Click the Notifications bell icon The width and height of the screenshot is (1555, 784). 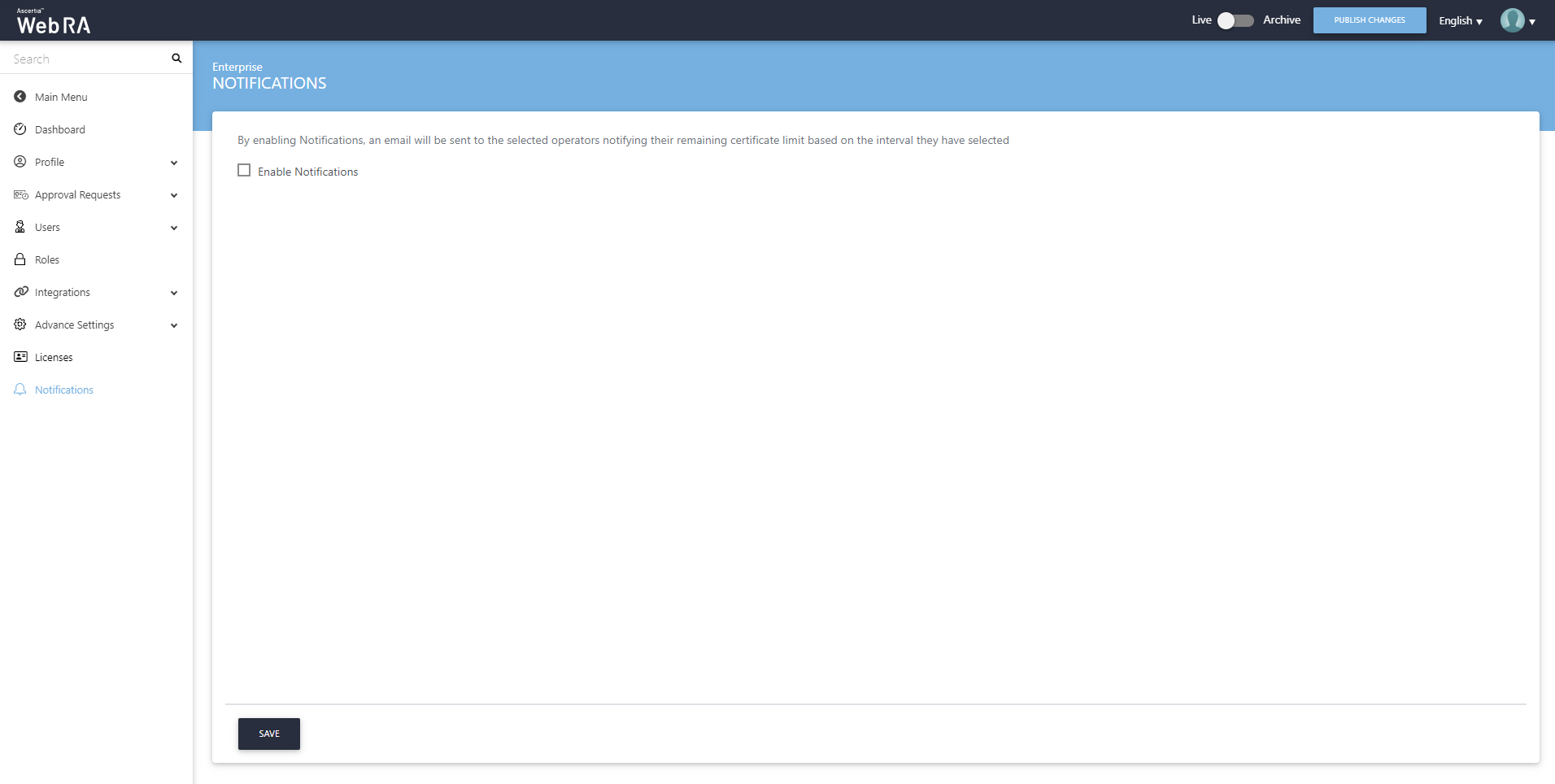point(20,390)
